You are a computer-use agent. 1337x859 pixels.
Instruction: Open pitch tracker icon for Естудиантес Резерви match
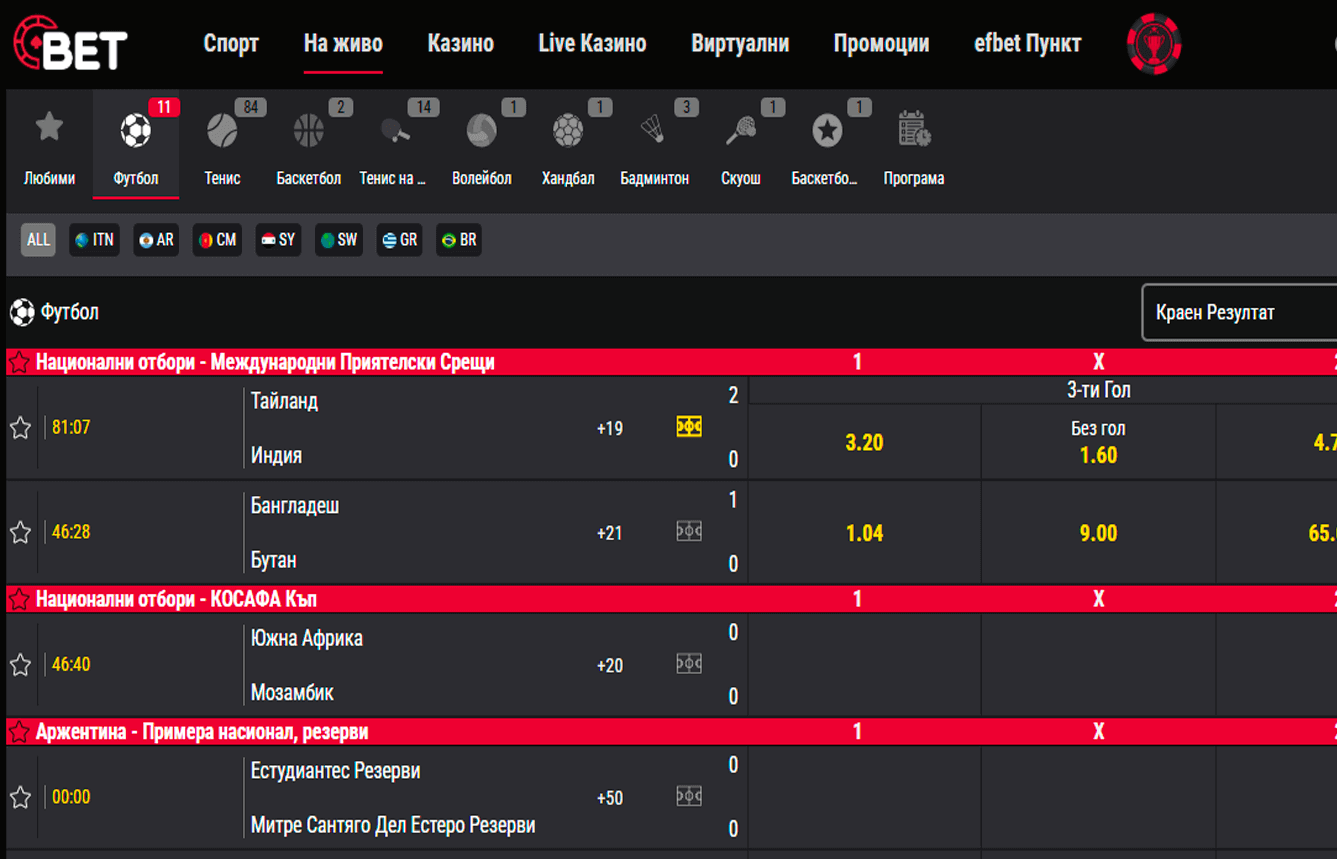tap(689, 796)
